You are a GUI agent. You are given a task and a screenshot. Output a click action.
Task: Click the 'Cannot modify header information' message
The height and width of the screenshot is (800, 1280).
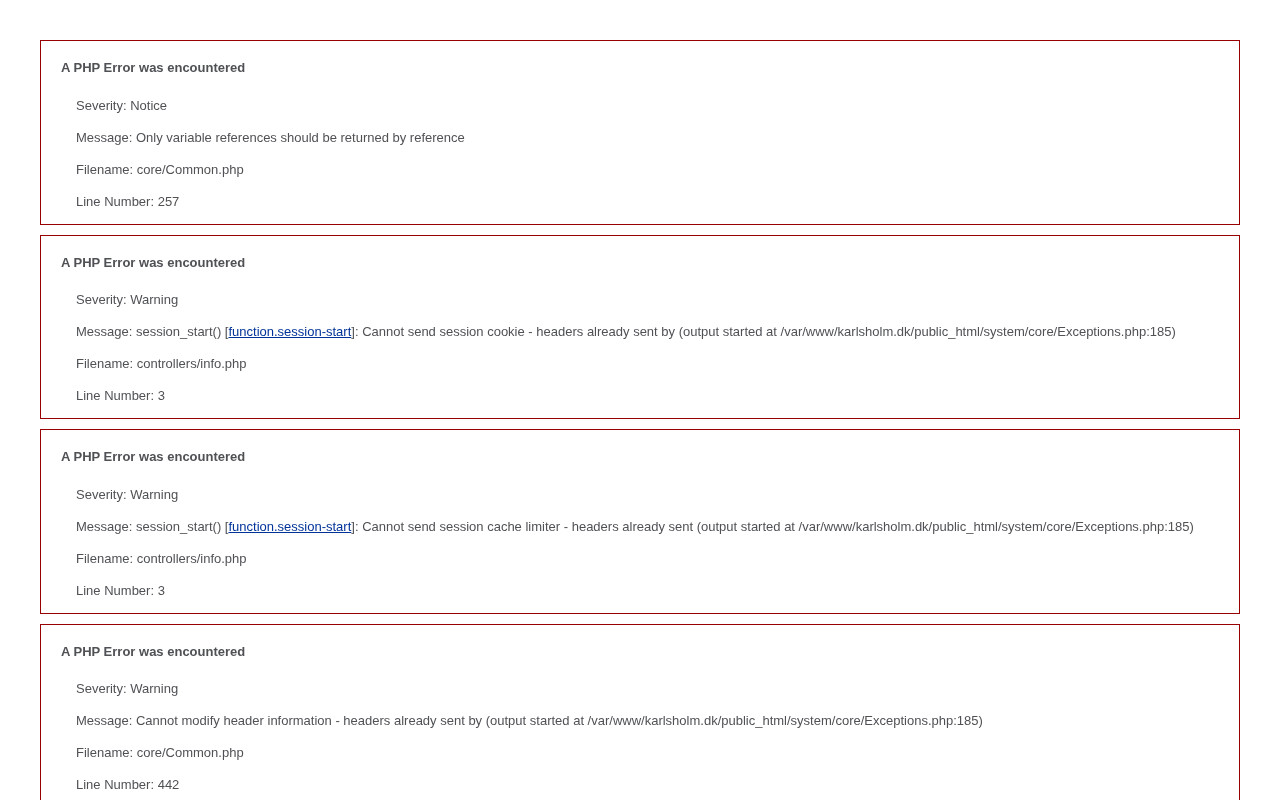click(x=529, y=721)
